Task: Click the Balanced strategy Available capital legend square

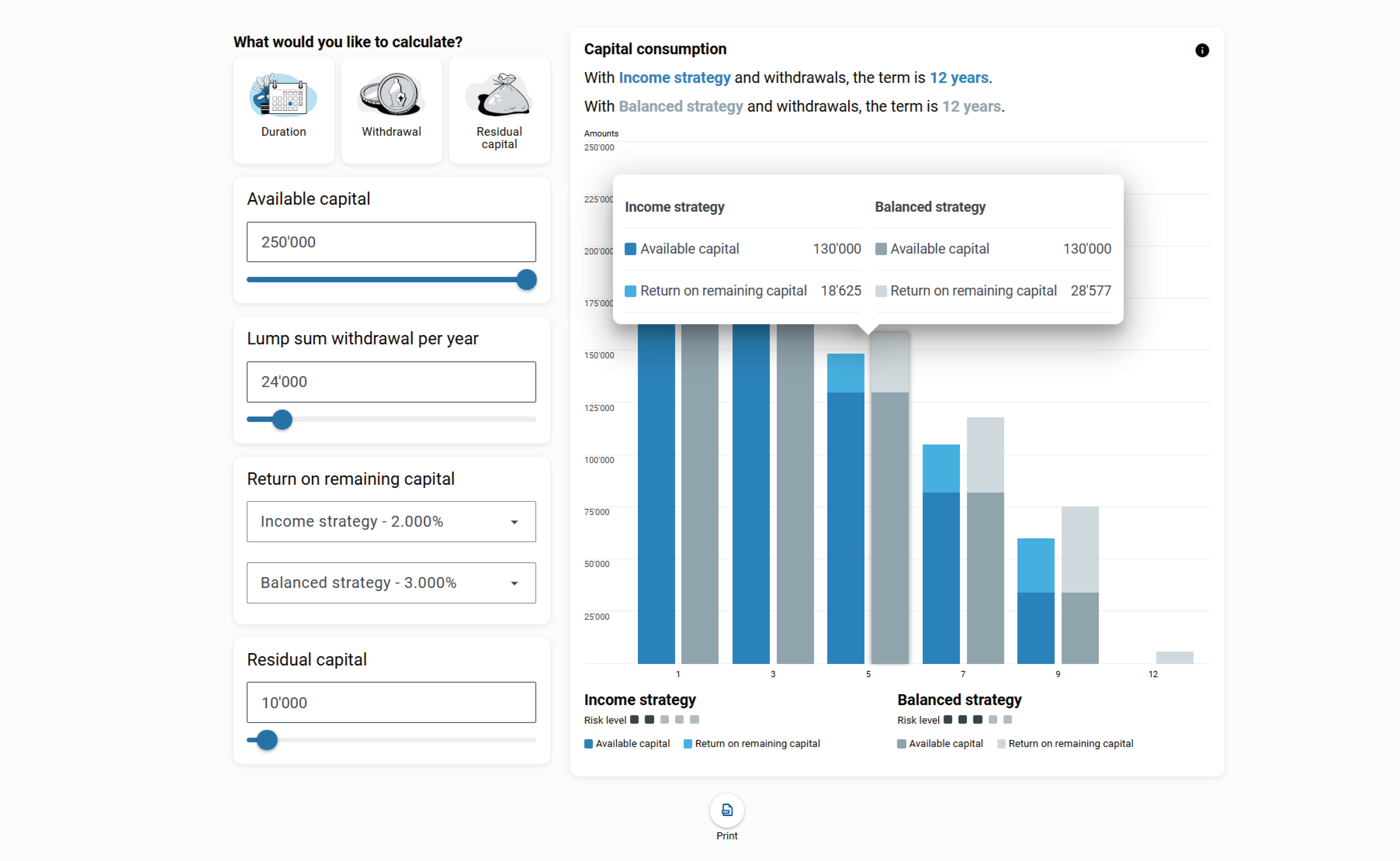Action: 902,744
